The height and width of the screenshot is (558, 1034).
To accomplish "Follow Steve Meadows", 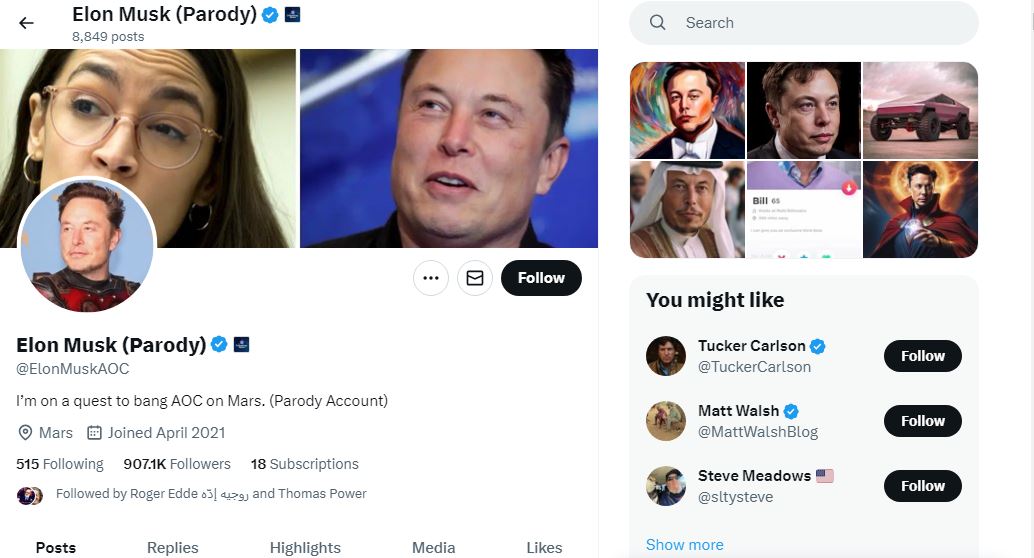I will (x=922, y=486).
